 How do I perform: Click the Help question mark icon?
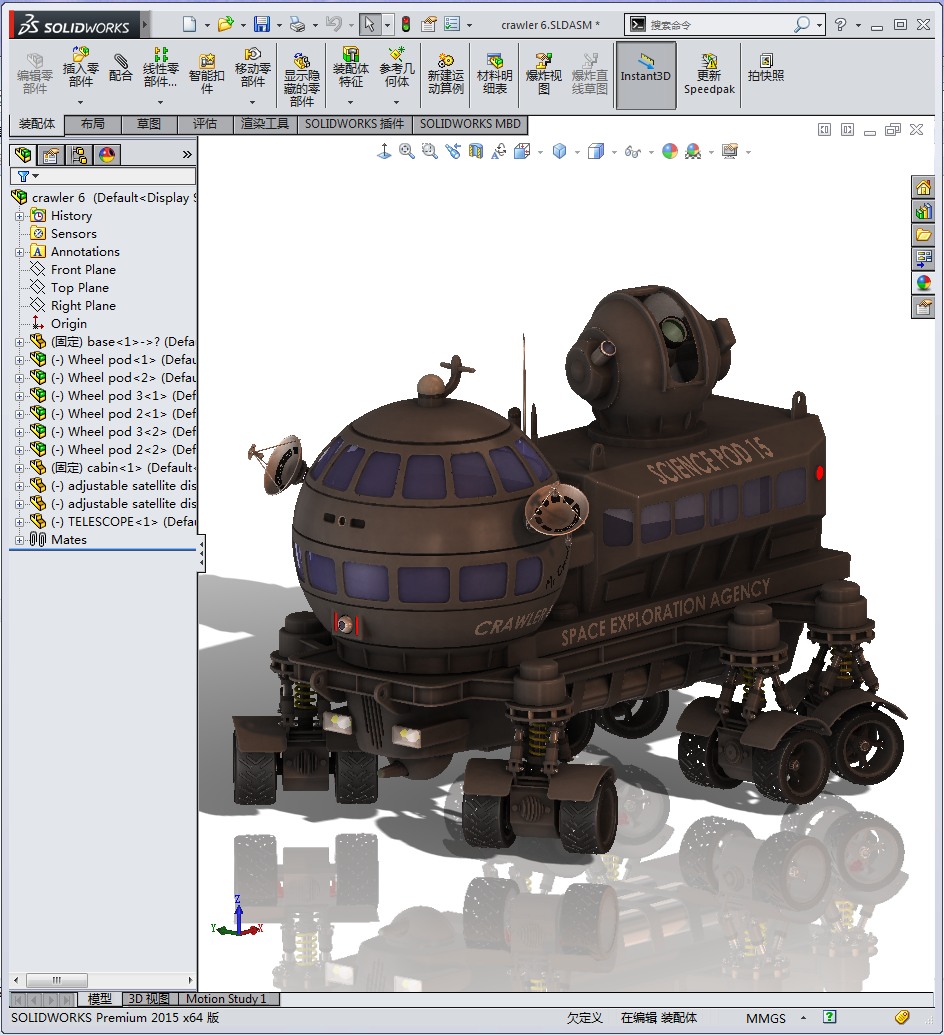pos(840,24)
